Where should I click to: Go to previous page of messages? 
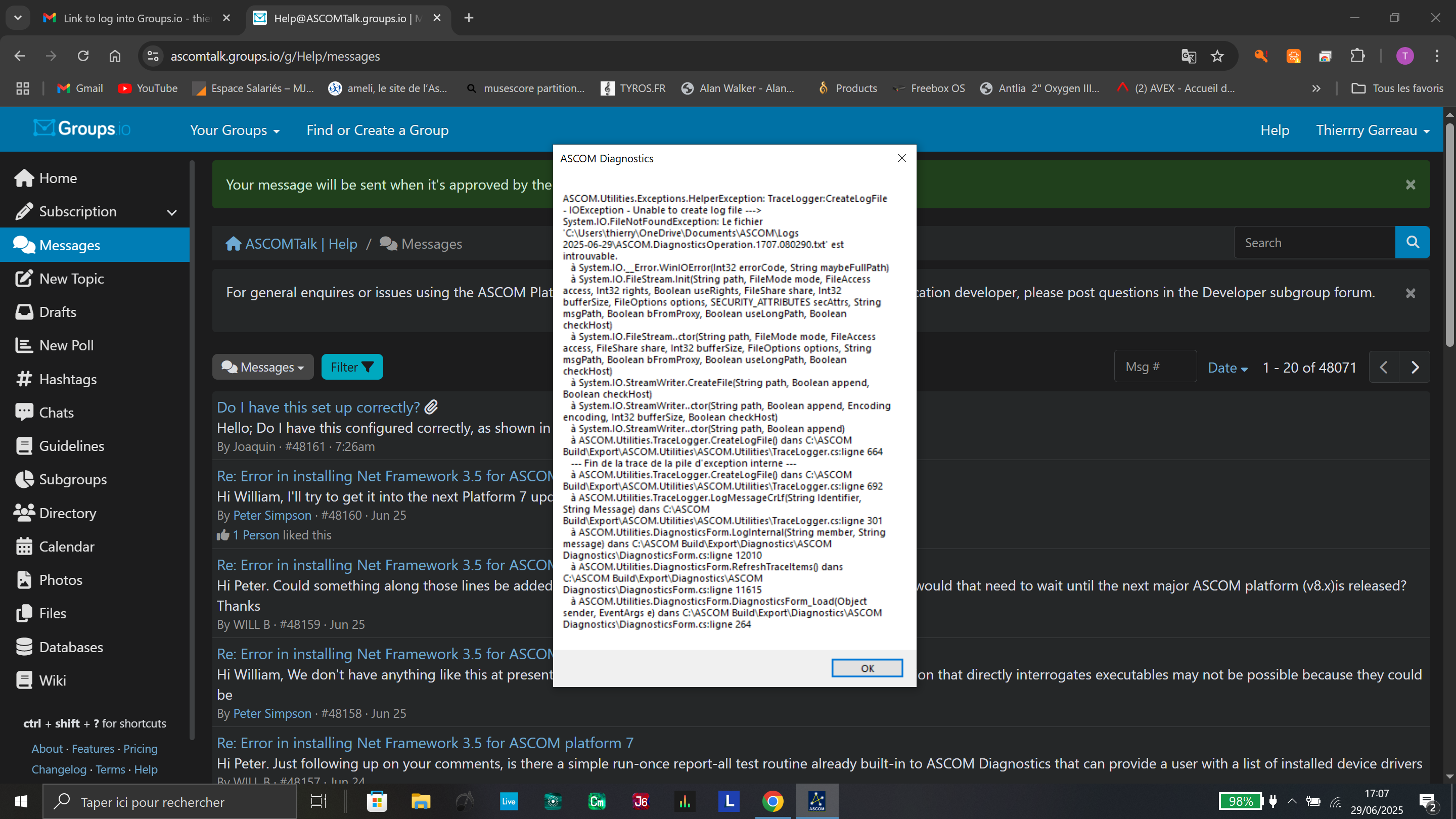tap(1383, 368)
